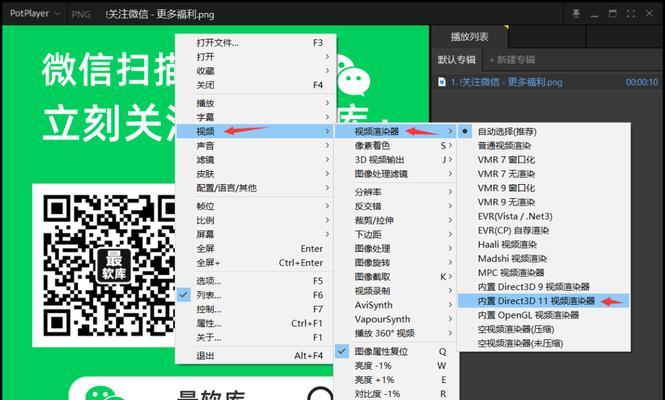The image size is (665, 400).
Task: Open the 播放 360° 视频 submenu
Action: (x=396, y=333)
